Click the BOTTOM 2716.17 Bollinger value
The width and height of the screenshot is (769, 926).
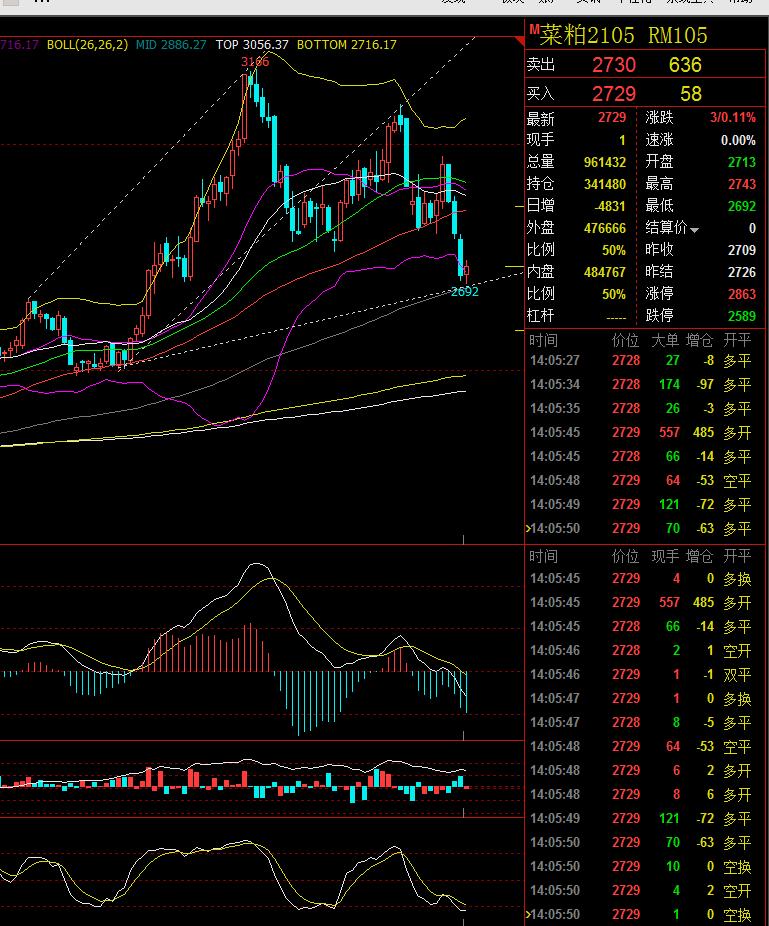[x=347, y=44]
